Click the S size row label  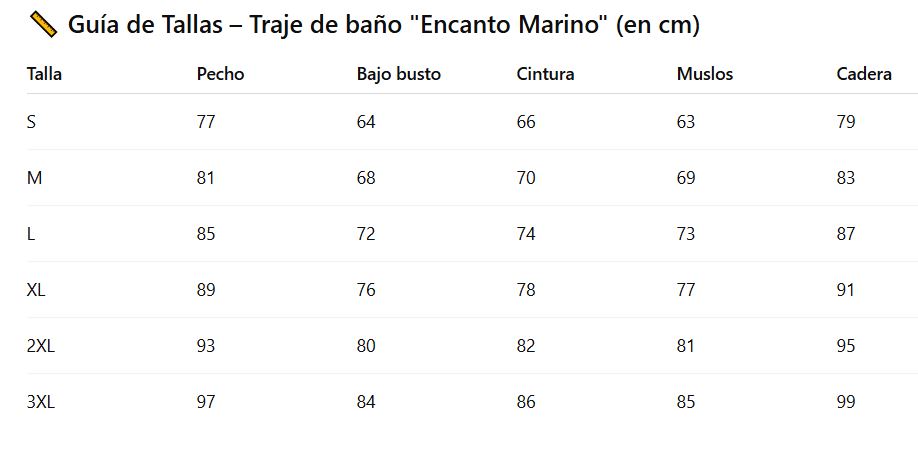[x=32, y=122]
